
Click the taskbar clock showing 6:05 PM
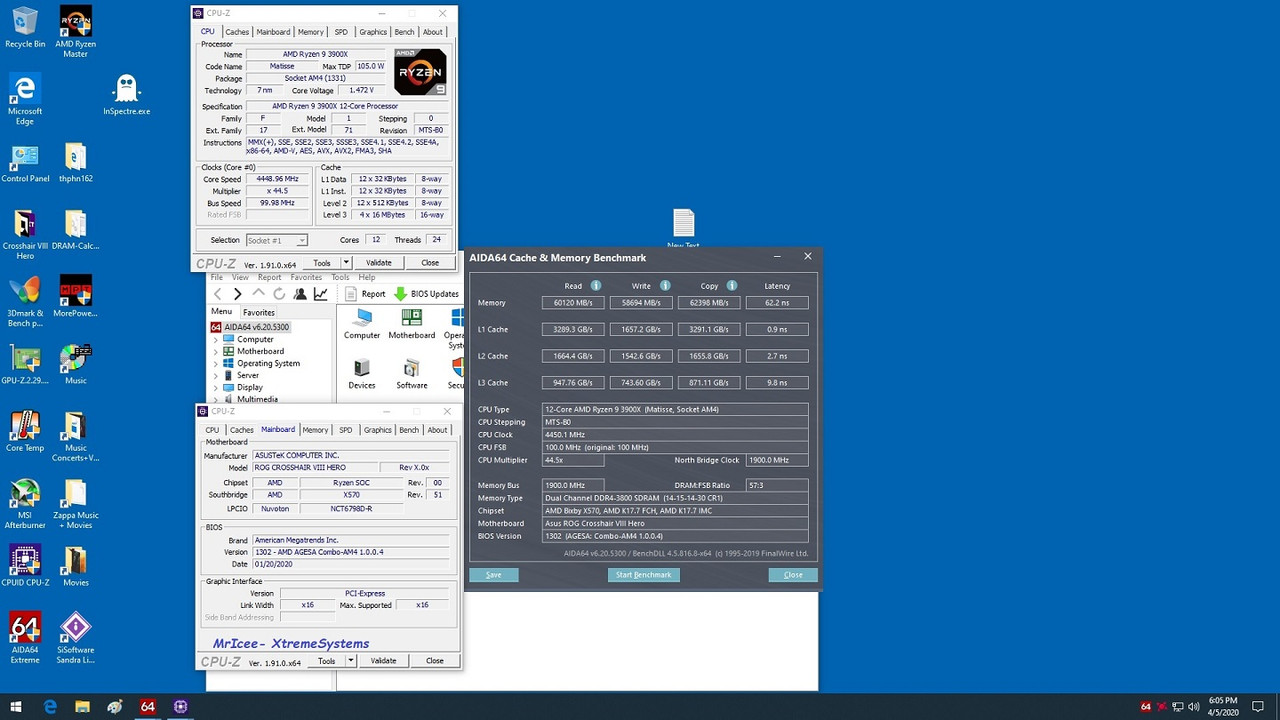(x=1224, y=707)
